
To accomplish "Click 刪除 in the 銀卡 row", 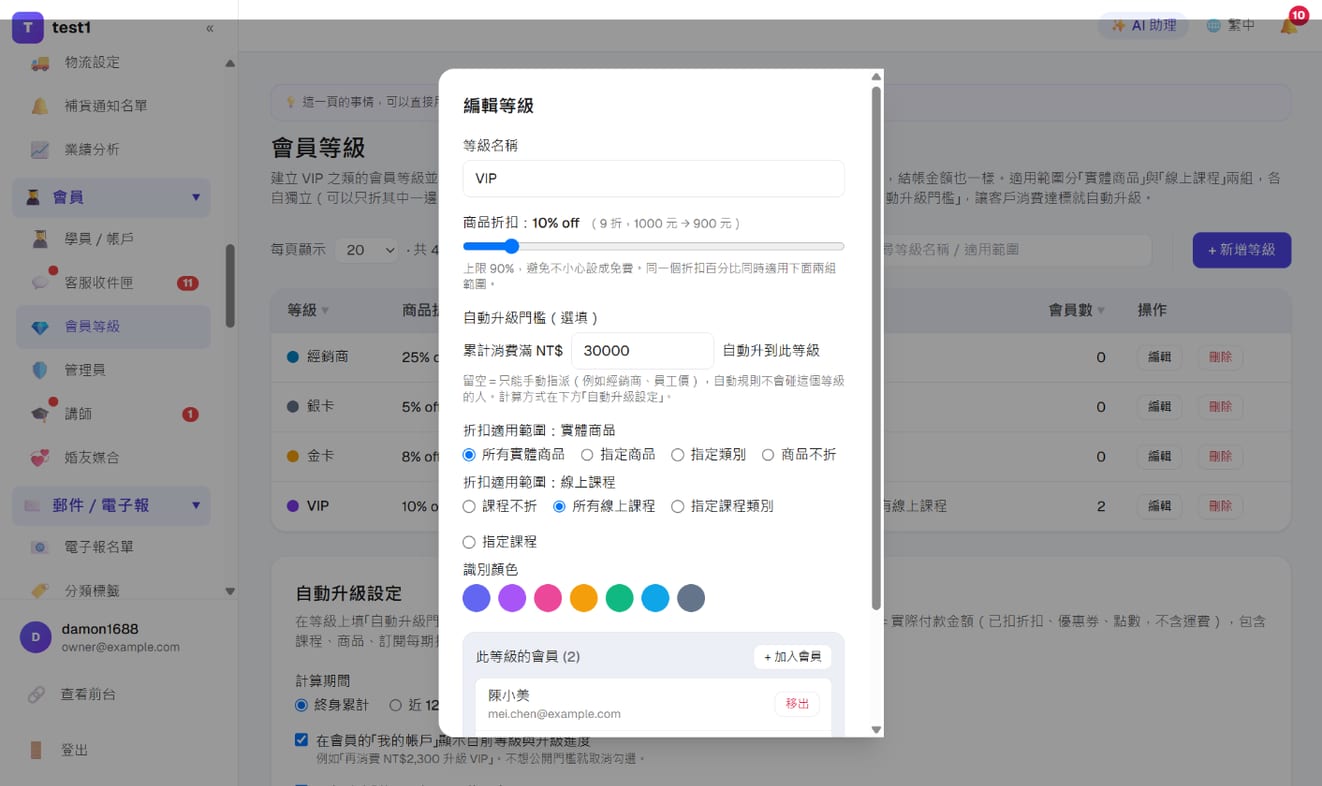I will [x=1220, y=407].
